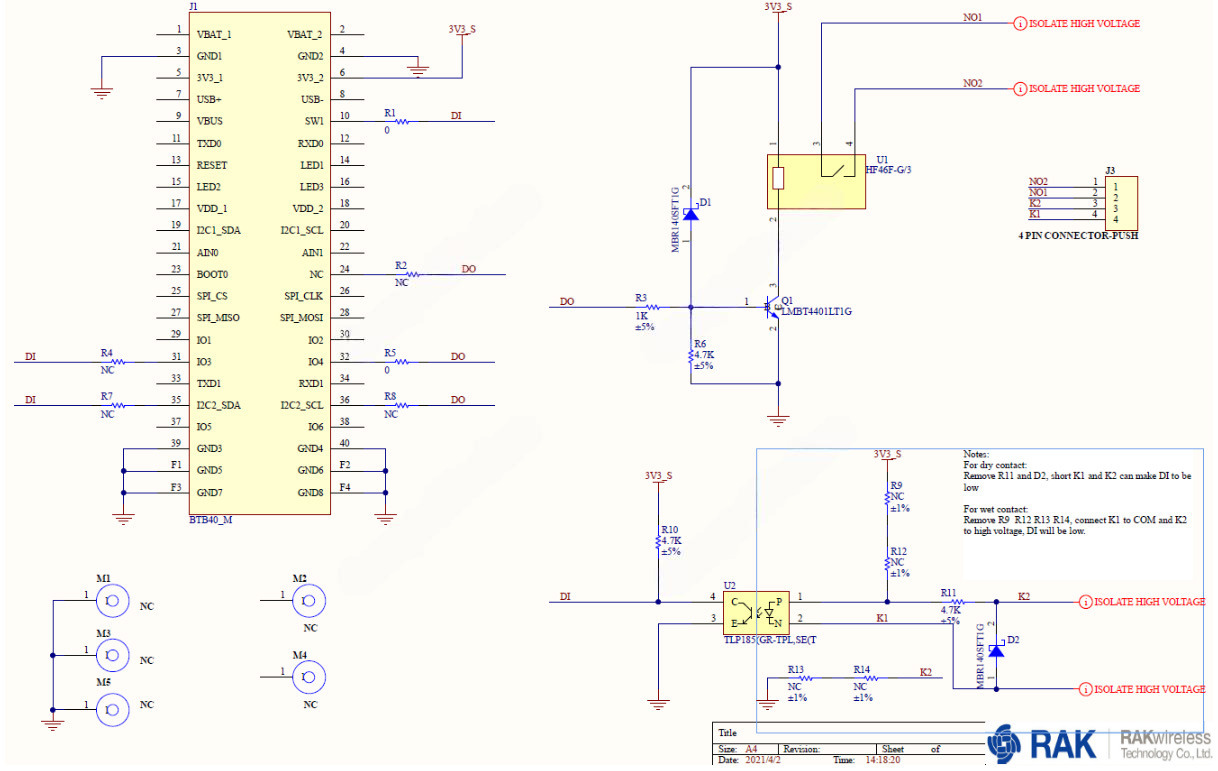The height and width of the screenshot is (771, 1218).
Task: Select the D1 diode symbol
Action: (690, 214)
